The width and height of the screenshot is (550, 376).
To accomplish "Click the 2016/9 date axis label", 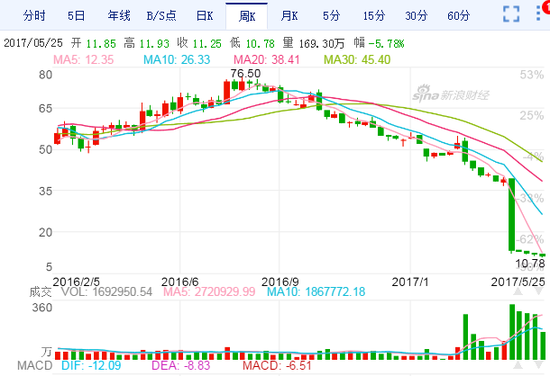I will pyautogui.click(x=280, y=282).
